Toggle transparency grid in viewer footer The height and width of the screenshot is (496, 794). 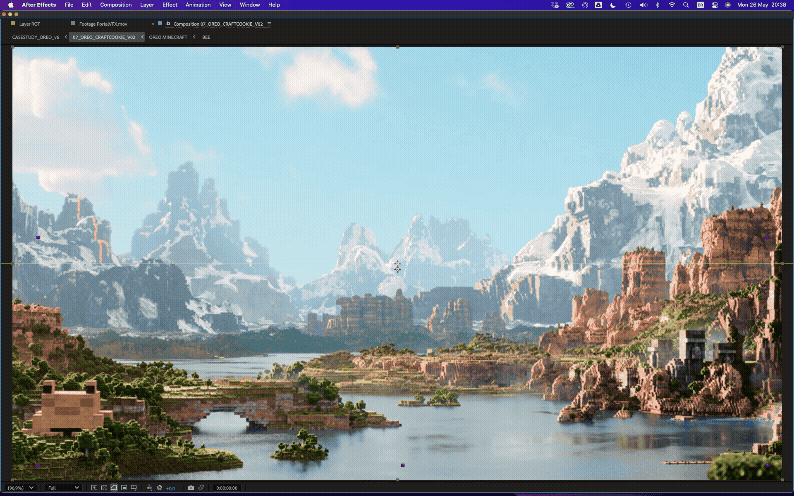tap(104, 488)
